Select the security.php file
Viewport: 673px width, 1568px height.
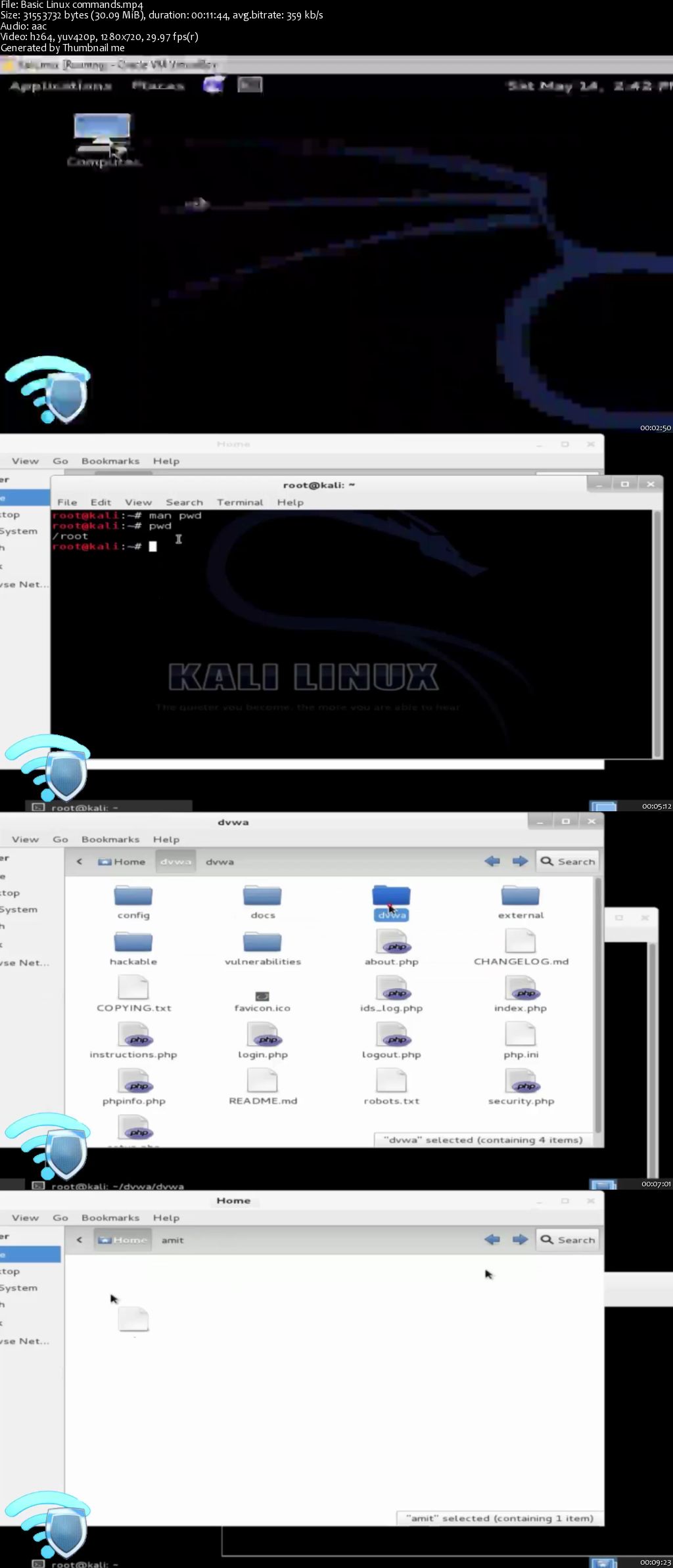[521, 1087]
